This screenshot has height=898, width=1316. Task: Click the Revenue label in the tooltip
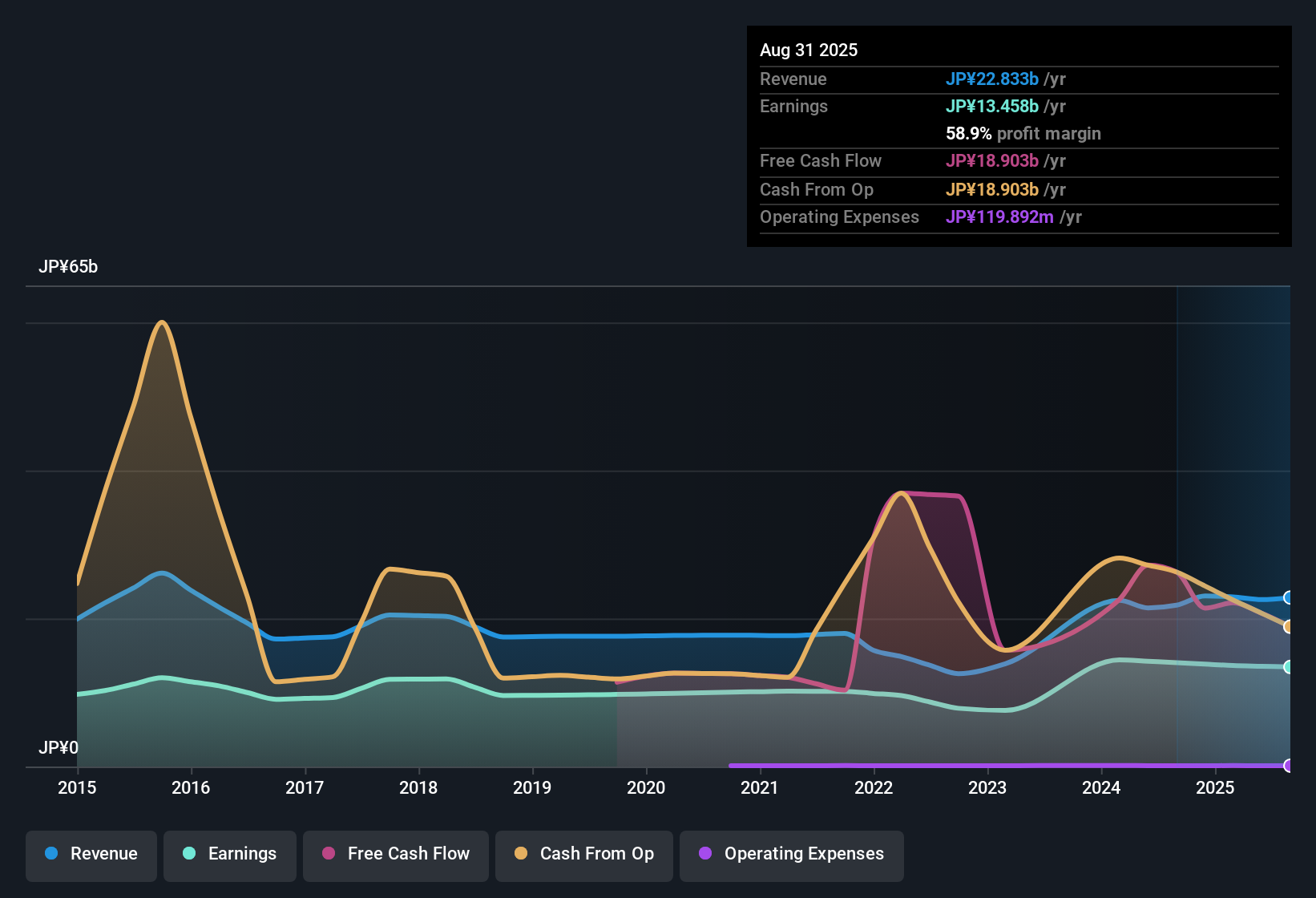pyautogui.click(x=793, y=79)
